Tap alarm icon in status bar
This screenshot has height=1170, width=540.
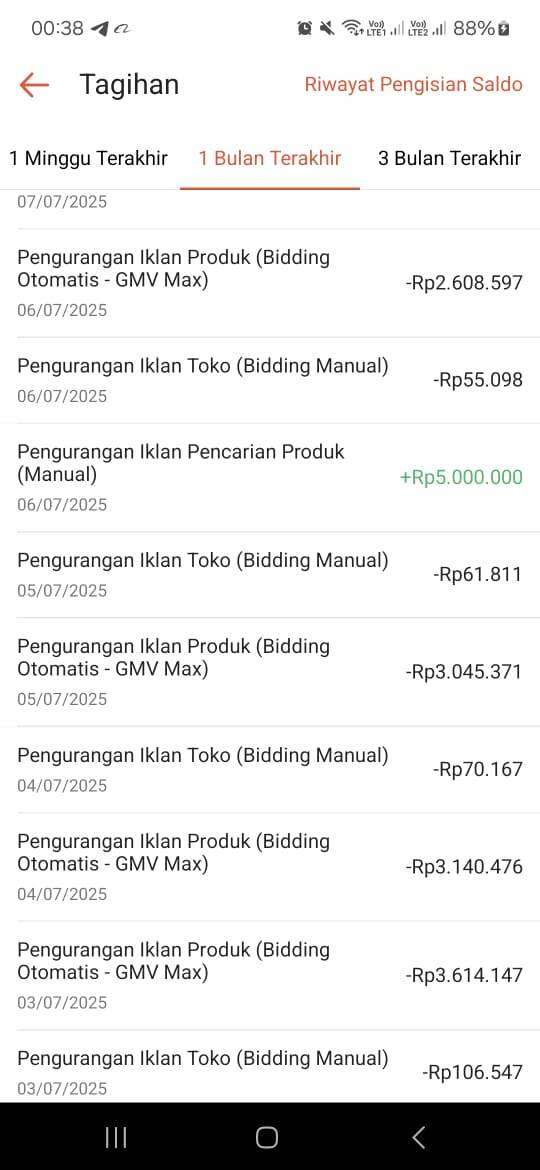point(304,28)
